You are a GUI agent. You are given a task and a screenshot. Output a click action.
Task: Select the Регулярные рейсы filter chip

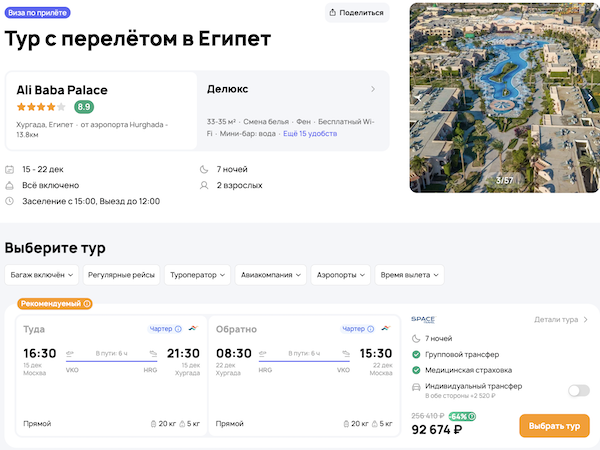(x=121, y=275)
